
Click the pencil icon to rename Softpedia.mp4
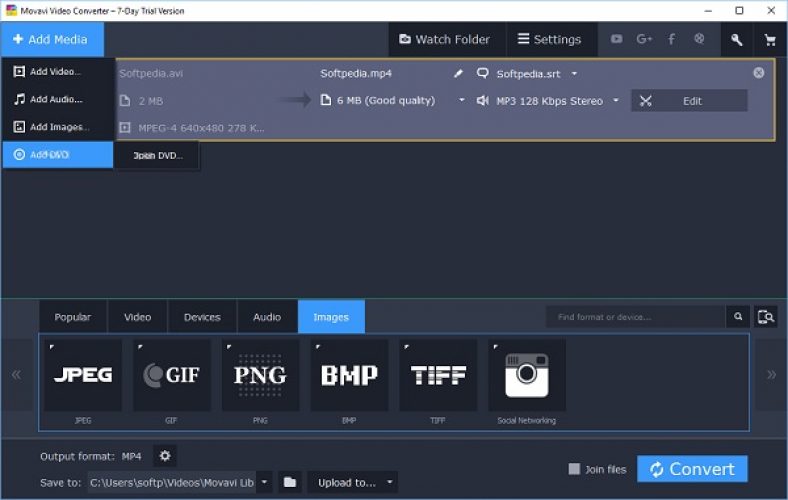click(x=458, y=74)
